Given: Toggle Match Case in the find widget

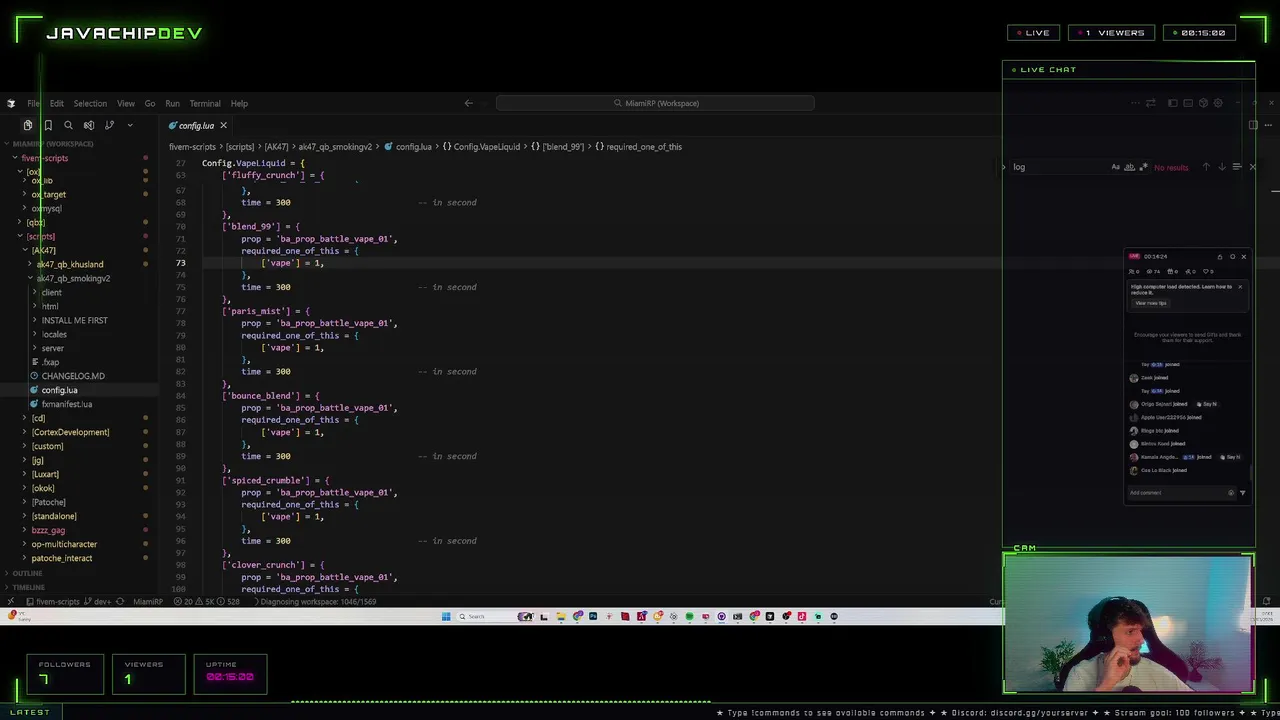Looking at the screenshot, I should click(x=1116, y=167).
